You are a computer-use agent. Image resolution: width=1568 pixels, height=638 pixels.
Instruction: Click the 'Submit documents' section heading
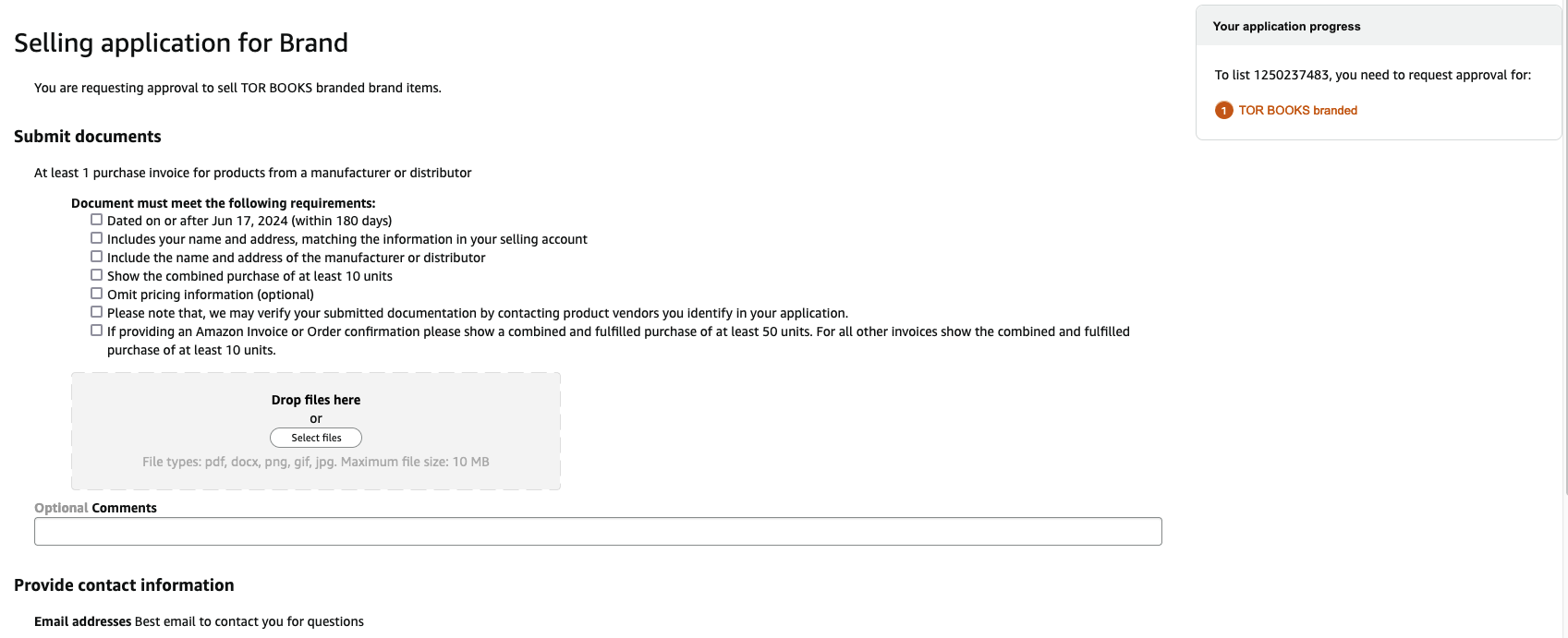point(88,137)
